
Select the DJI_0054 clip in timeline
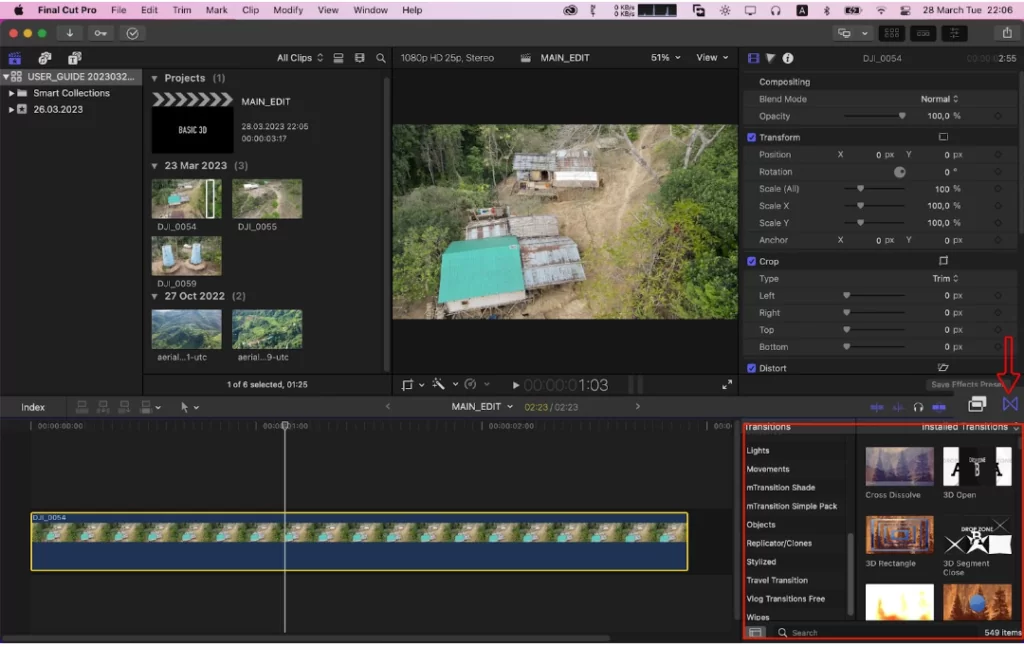coord(359,541)
